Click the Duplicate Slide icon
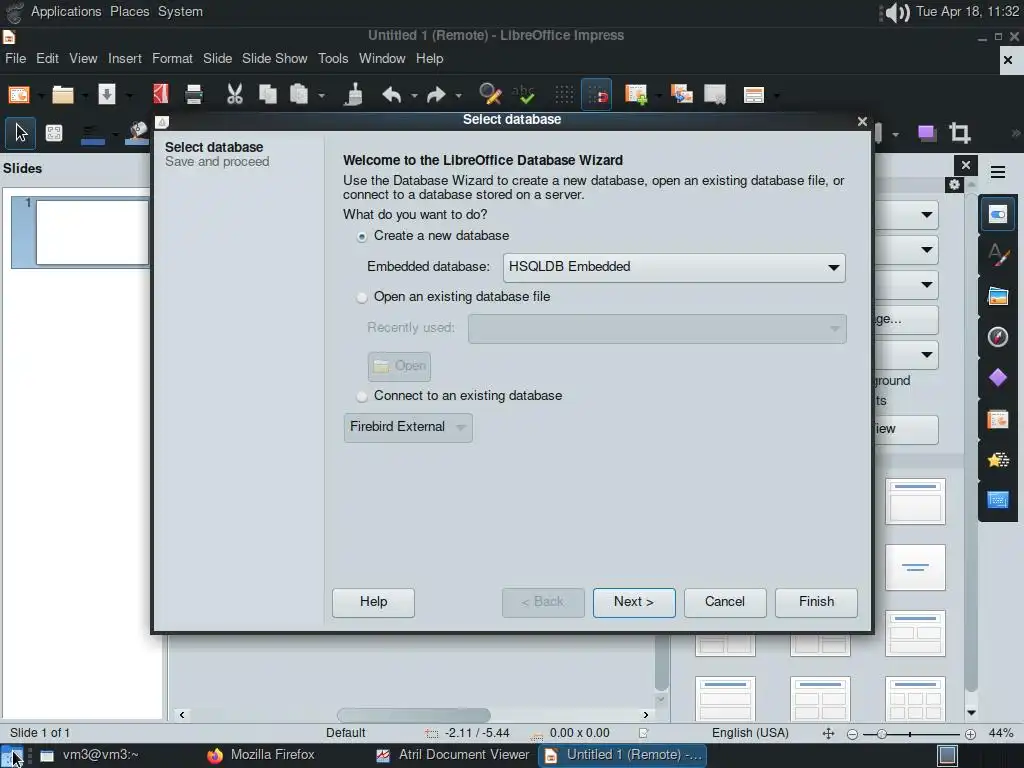This screenshot has height=768, width=1024. pyautogui.click(x=682, y=95)
